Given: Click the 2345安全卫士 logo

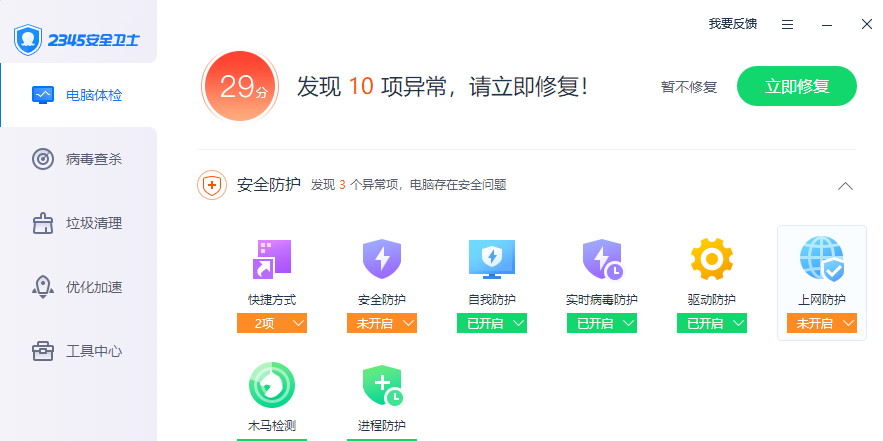Looking at the screenshot, I should coord(77,40).
